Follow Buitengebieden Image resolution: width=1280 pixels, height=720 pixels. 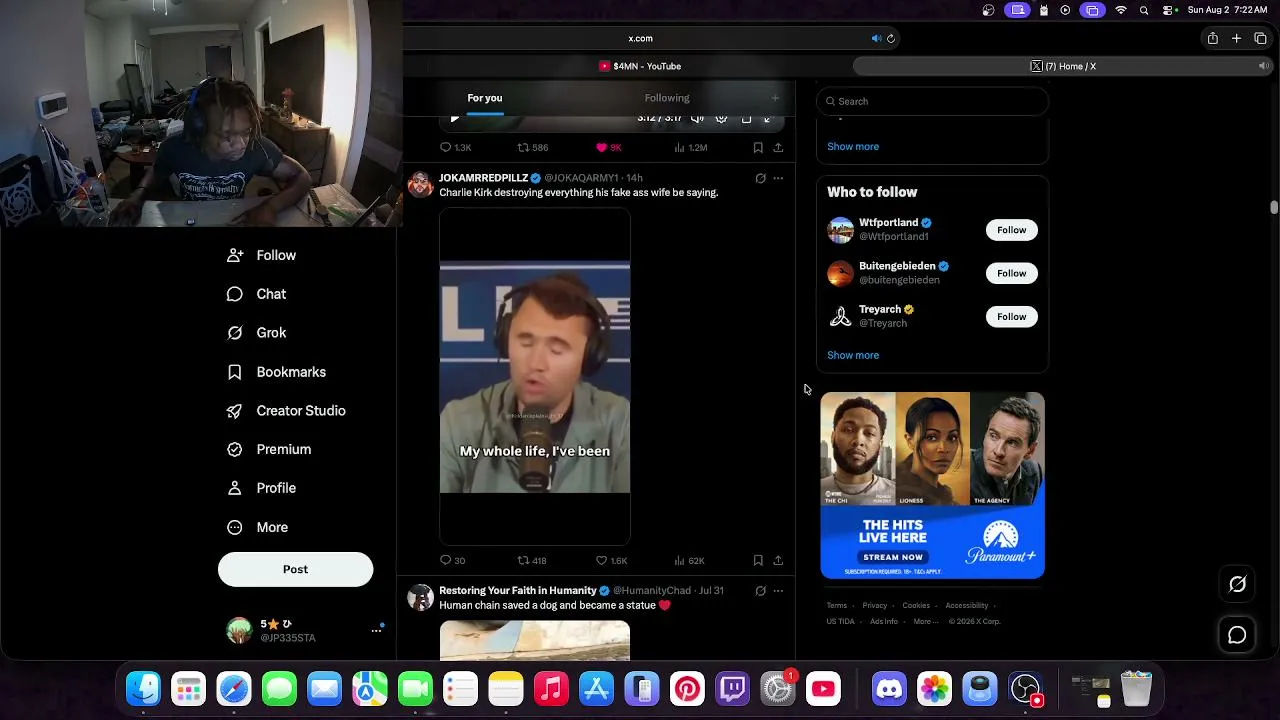[x=1011, y=273]
